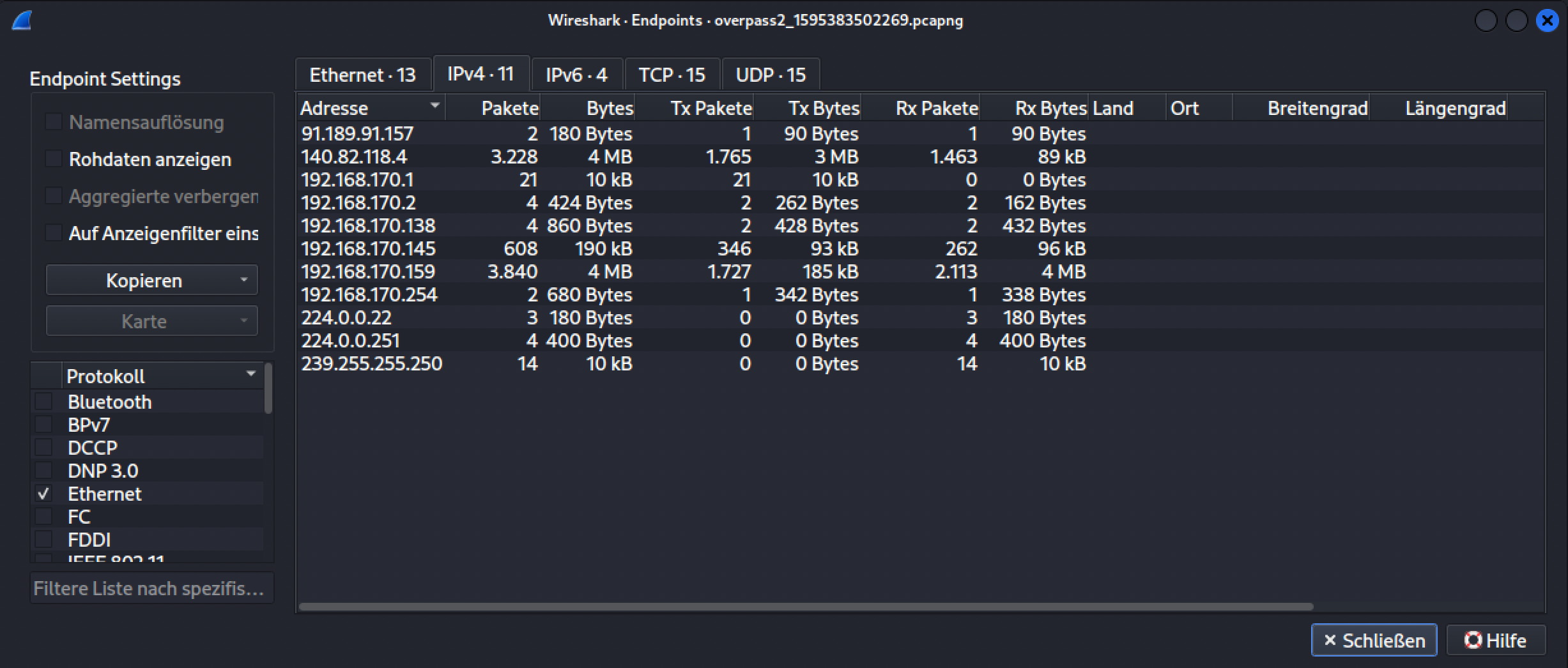Sort by the Breitengrad column header
The image size is (1568, 668).
point(1301,107)
